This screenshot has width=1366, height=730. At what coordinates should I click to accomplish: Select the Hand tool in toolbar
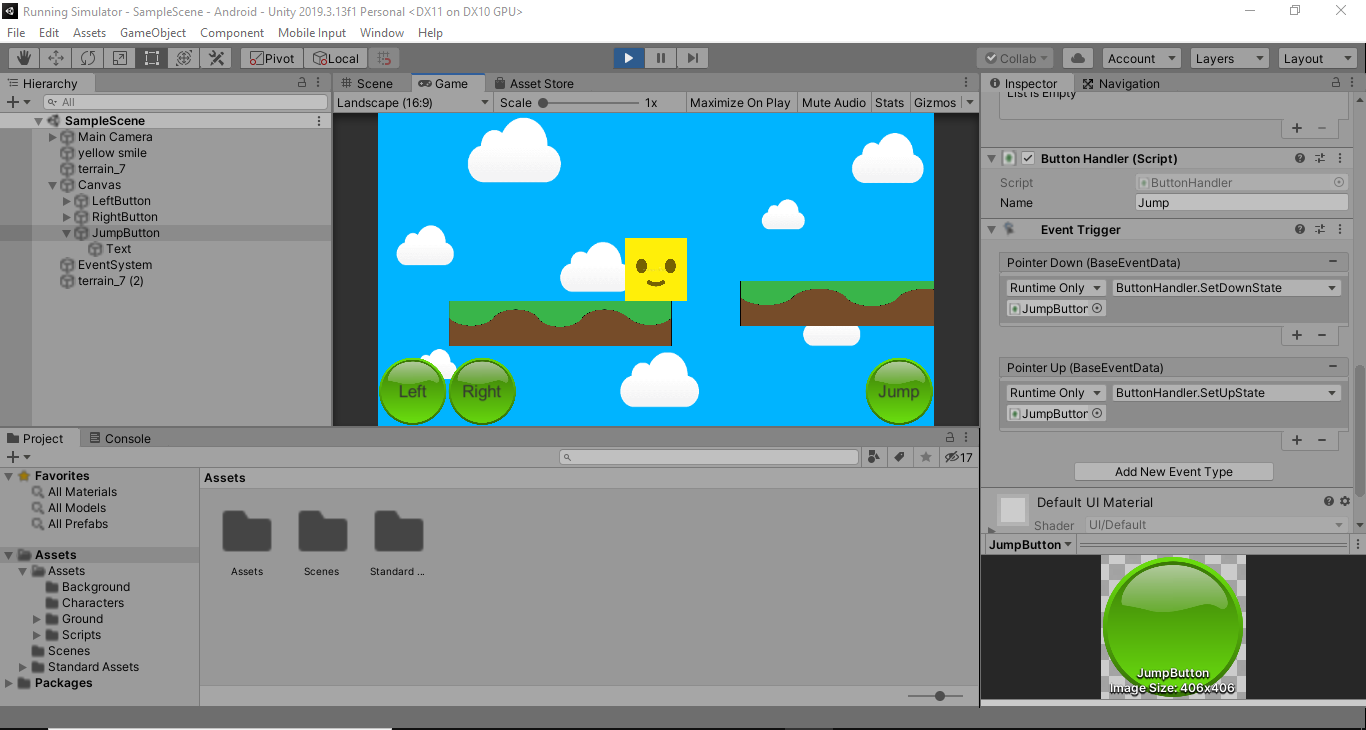24,58
